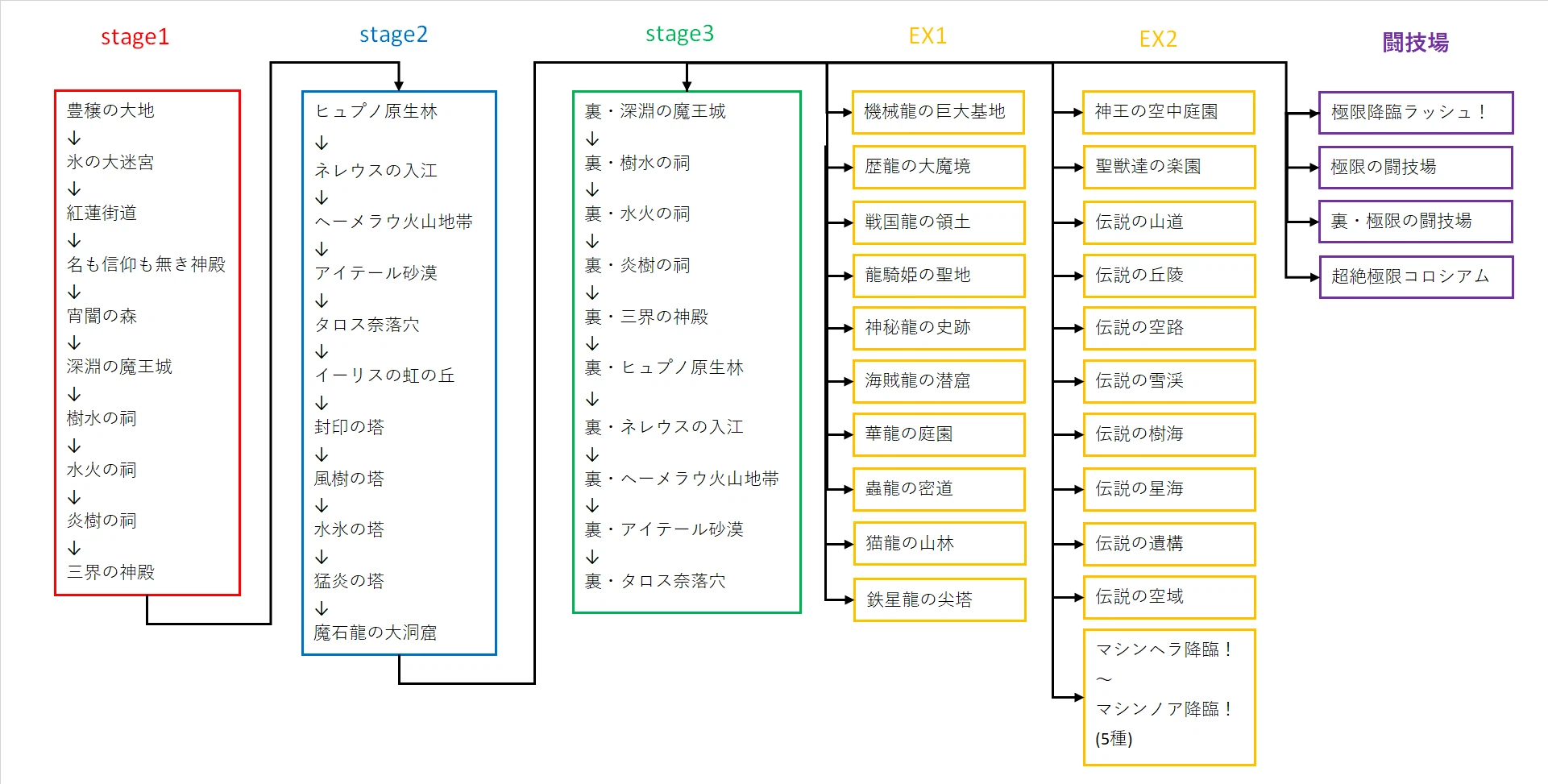
Task: Click the 神王の空中庭園 box
Action: click(1169, 112)
